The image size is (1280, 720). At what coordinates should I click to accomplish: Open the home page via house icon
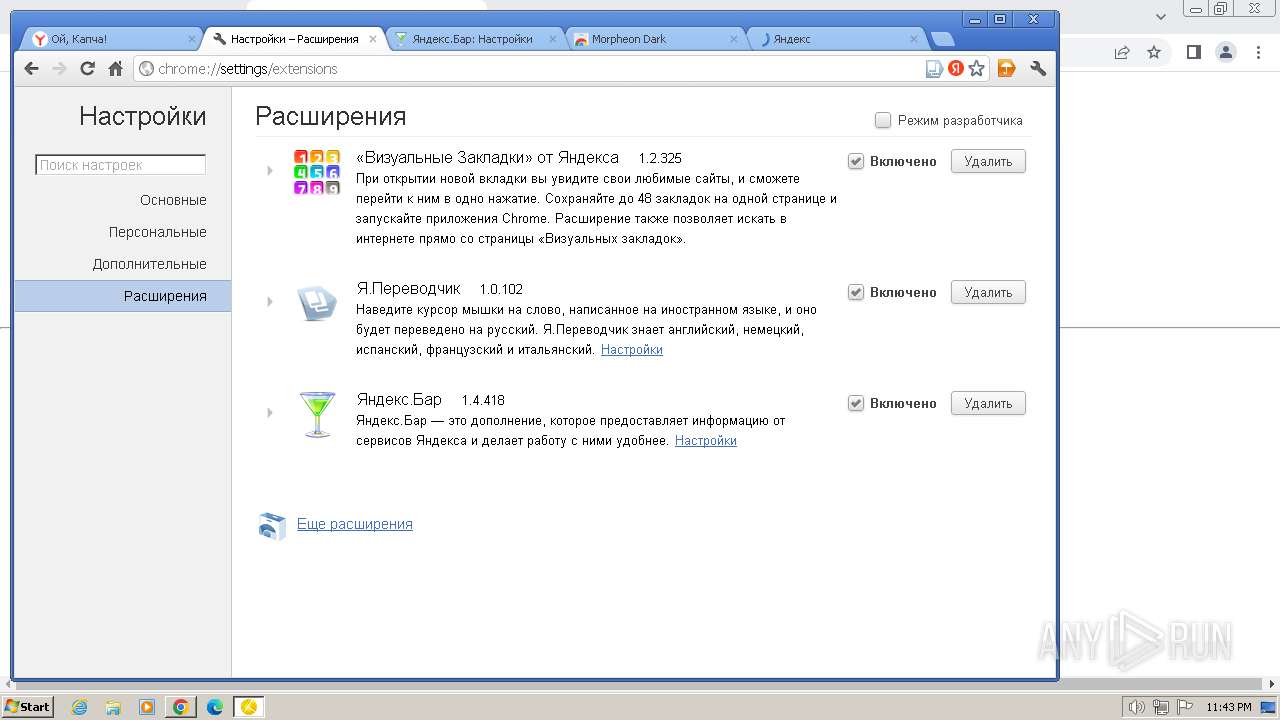pos(115,69)
